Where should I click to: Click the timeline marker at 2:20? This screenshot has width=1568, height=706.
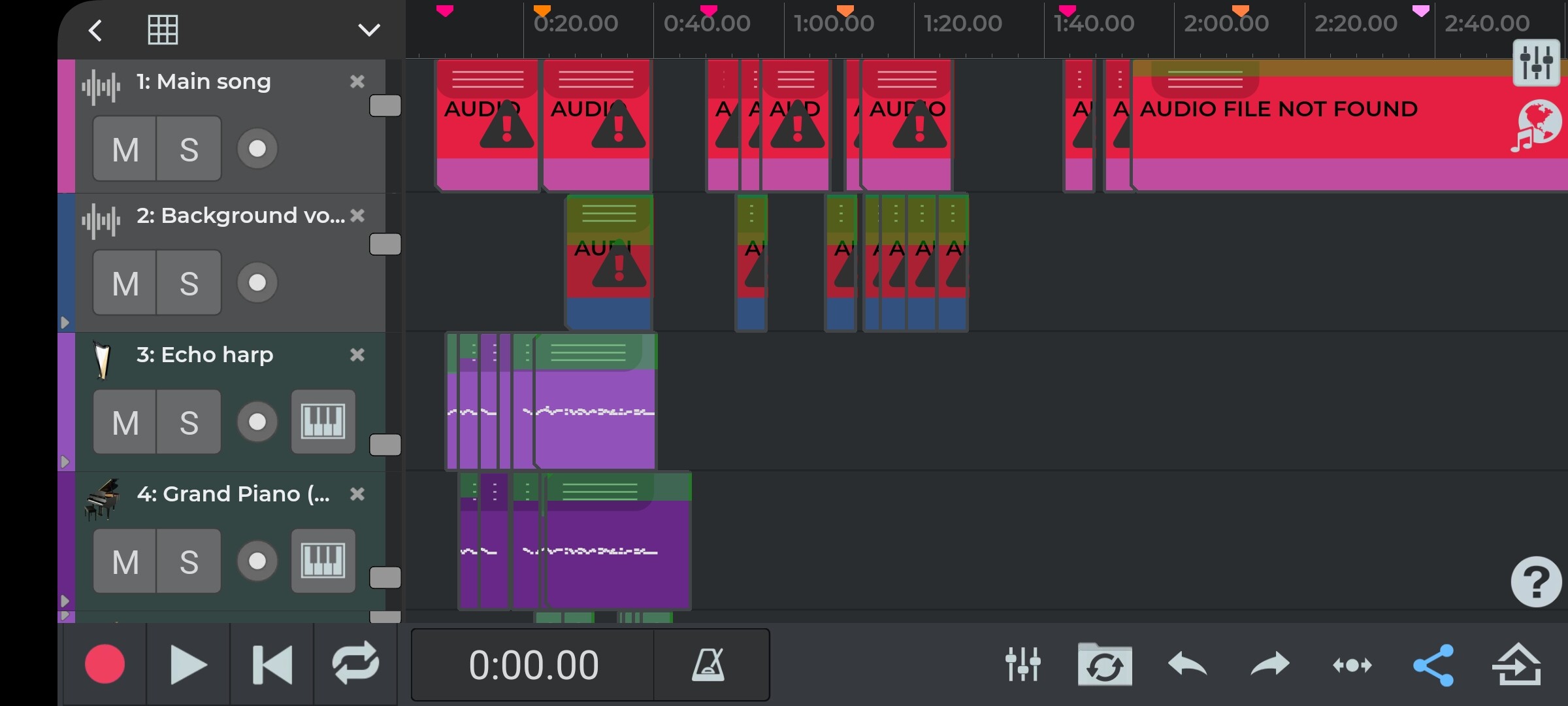pos(1420,11)
